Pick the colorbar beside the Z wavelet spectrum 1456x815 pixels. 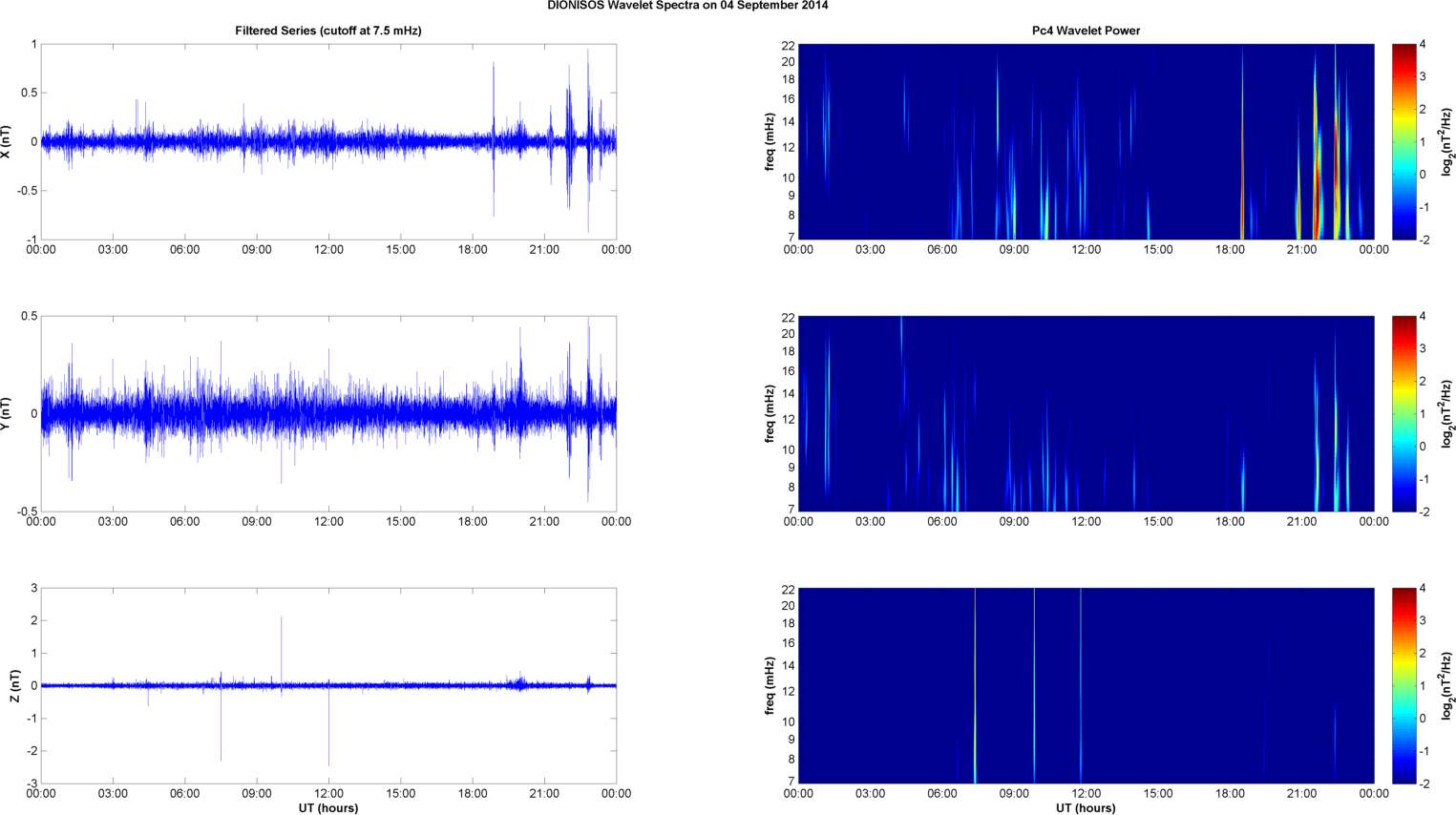[x=1403, y=685]
